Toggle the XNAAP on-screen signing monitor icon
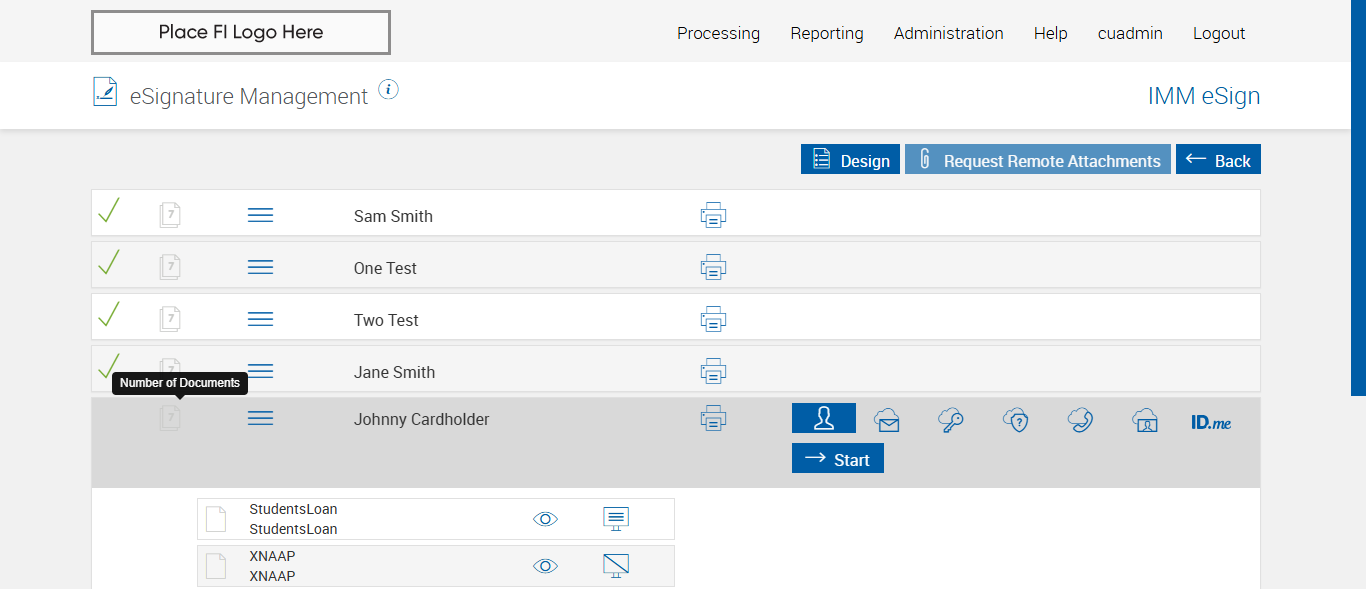The image size is (1366, 589). [x=616, y=566]
